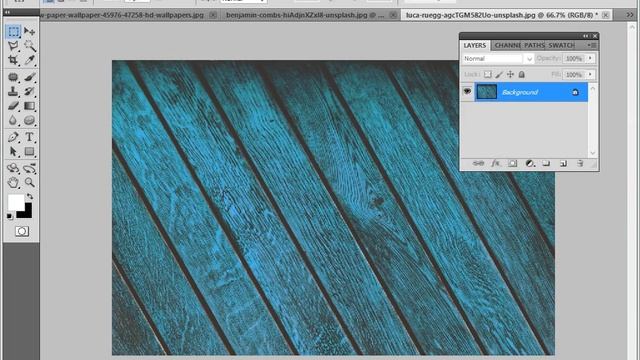Select the Hand tool
This screenshot has width=640, height=360.
coord(13,182)
